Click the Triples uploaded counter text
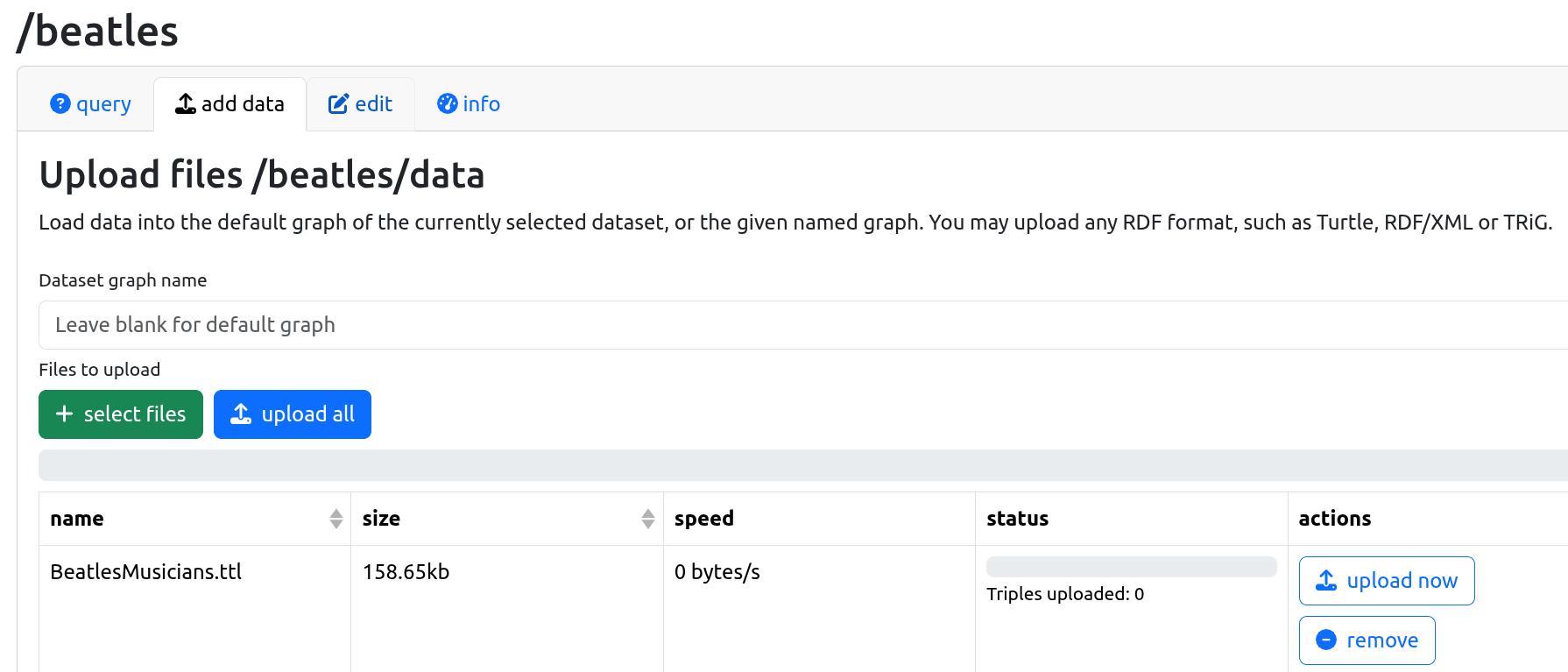This screenshot has width=1568, height=672. pos(1064,594)
